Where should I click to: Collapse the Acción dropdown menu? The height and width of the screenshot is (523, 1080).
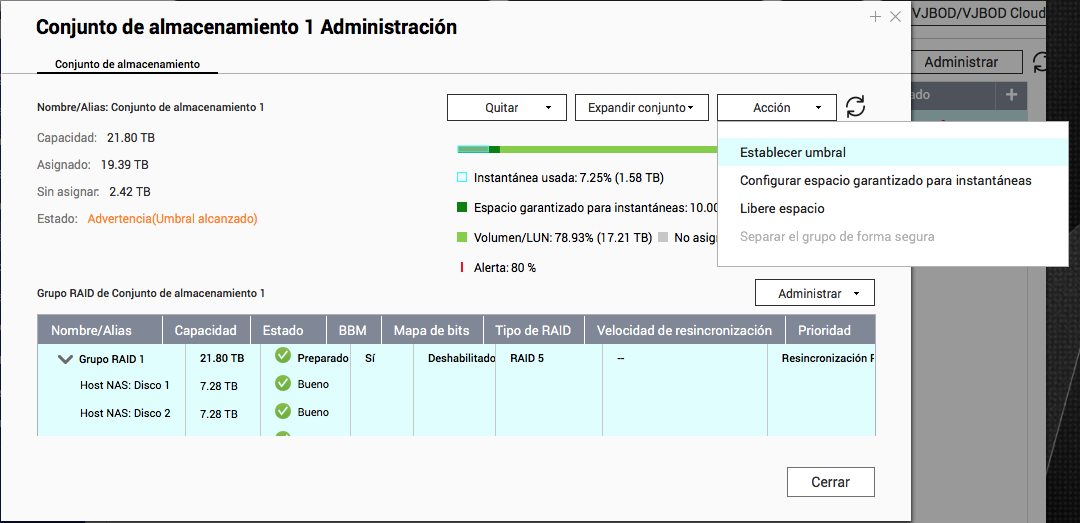click(x=776, y=108)
